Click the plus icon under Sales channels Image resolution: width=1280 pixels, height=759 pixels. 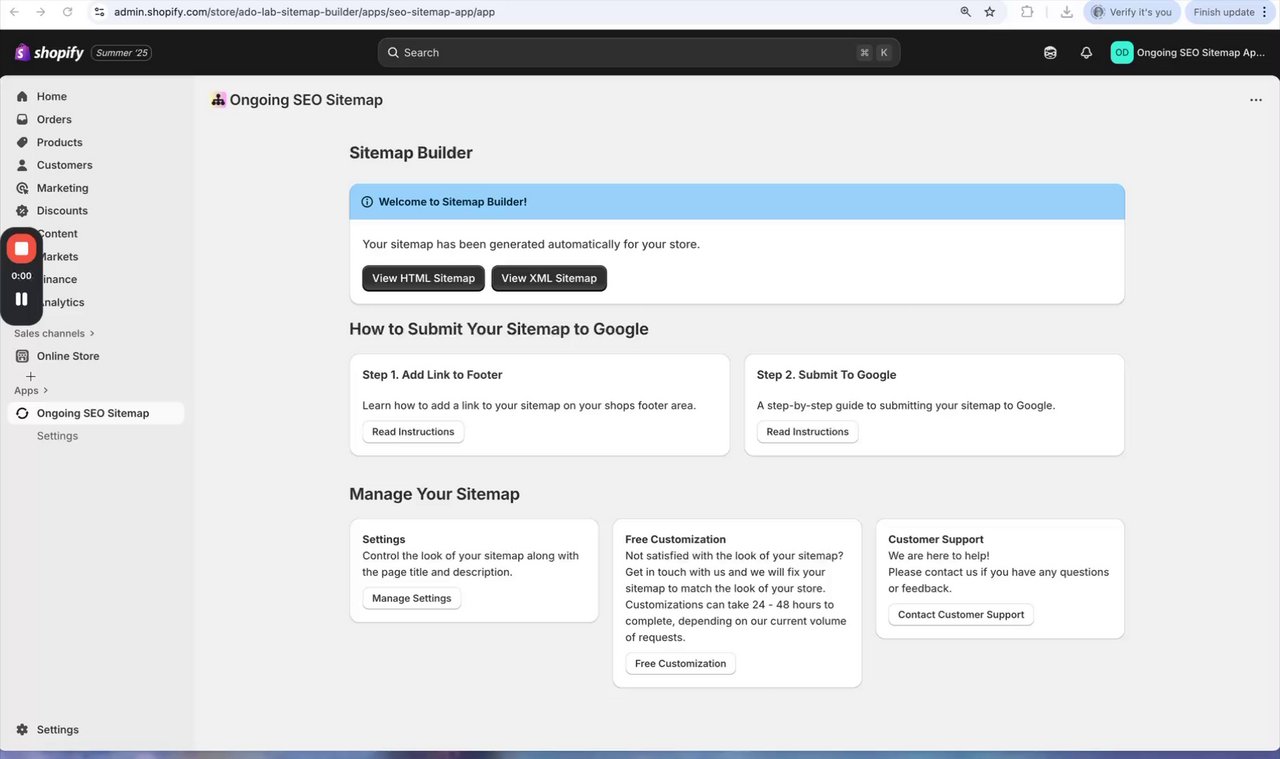pyautogui.click(x=30, y=377)
